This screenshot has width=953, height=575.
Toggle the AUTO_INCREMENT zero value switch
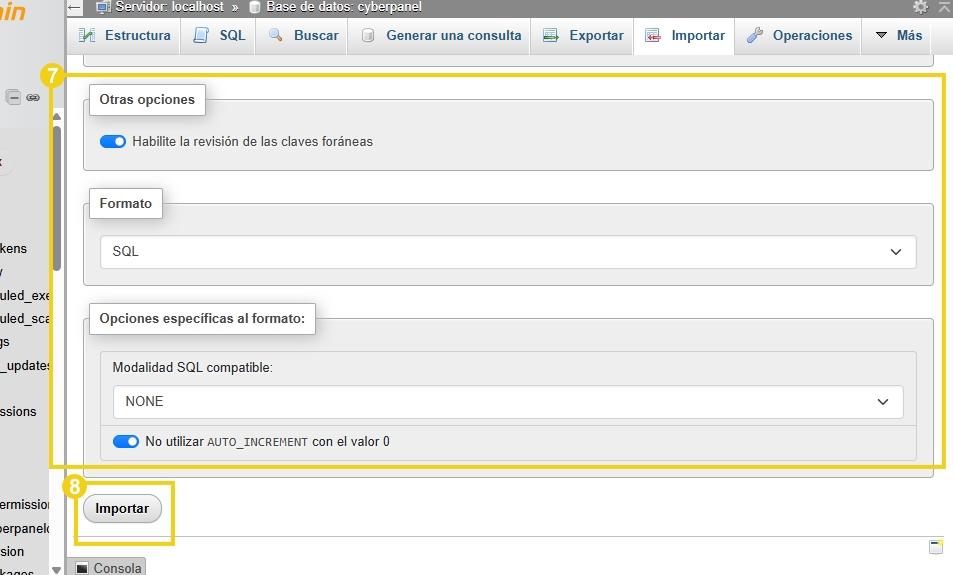126,442
